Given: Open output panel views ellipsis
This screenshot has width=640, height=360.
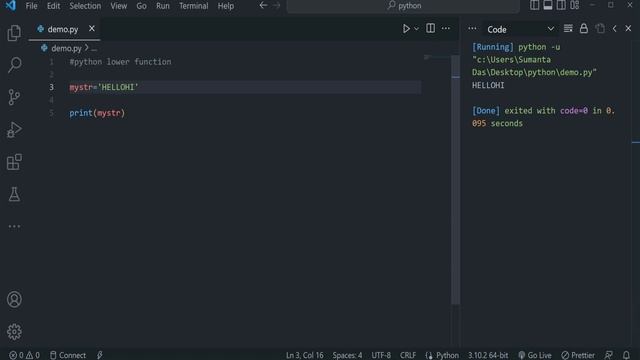Looking at the screenshot, I should click(x=472, y=29).
